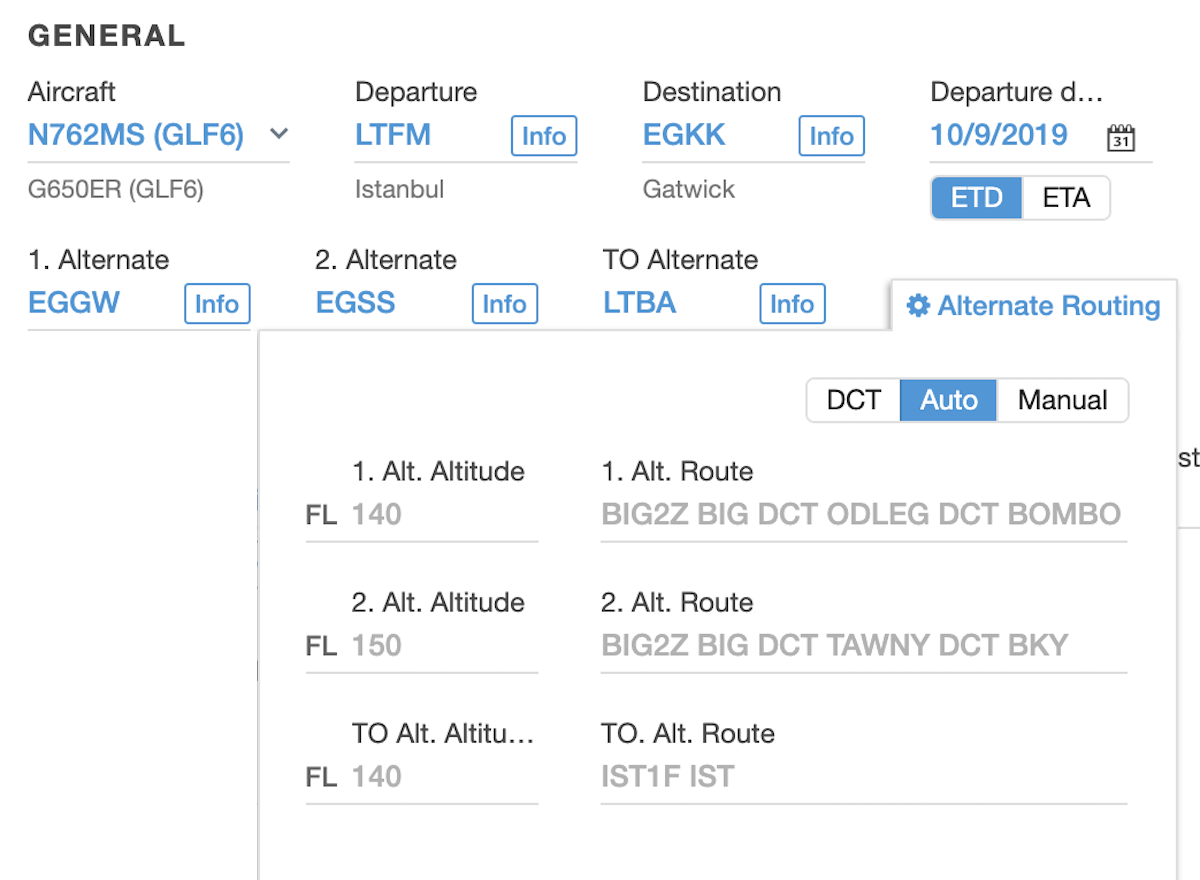The width and height of the screenshot is (1200, 880).
Task: Expand the Aircraft dropdown chevron
Action: click(x=279, y=134)
